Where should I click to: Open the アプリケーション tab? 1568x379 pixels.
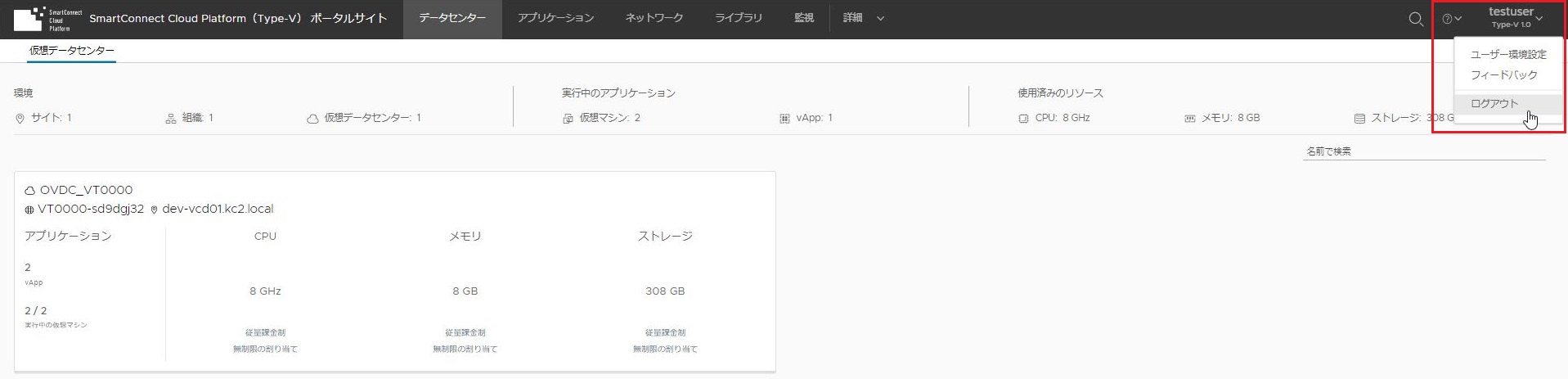(555, 19)
